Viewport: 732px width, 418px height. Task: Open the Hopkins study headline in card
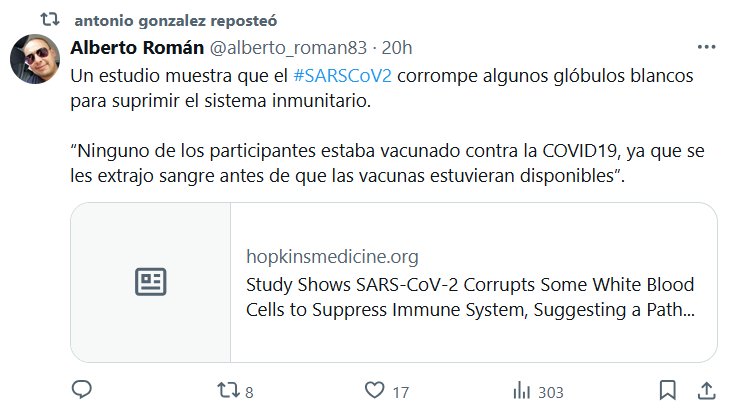[x=470, y=297]
